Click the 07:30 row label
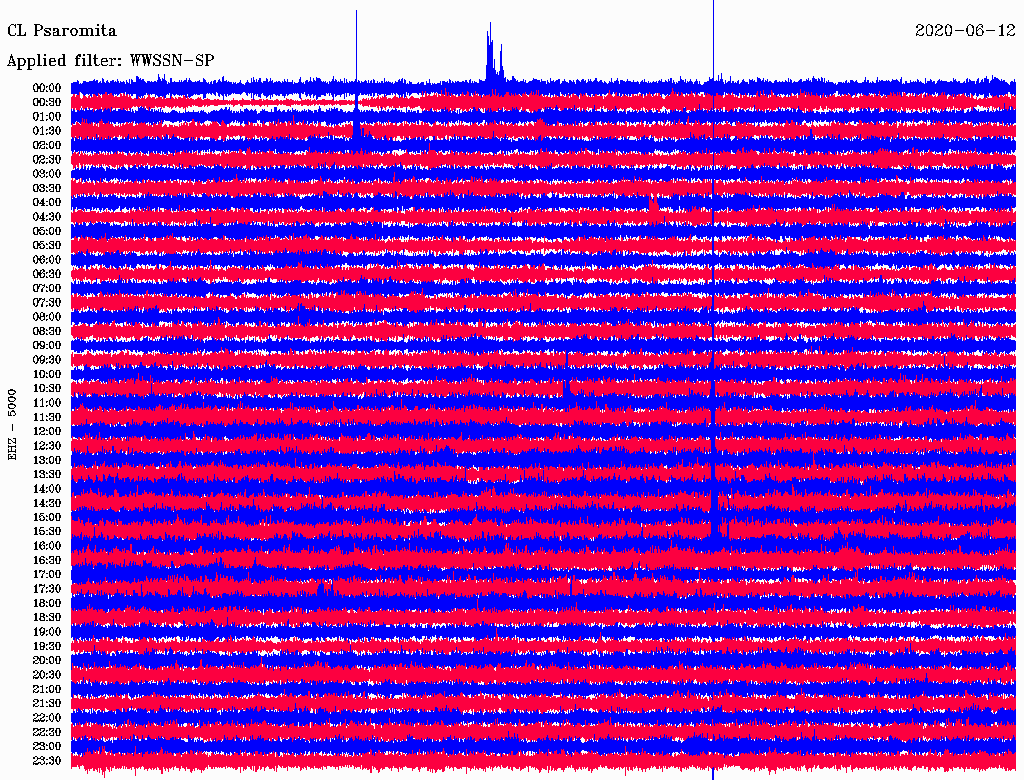The image size is (1024, 780). click(47, 303)
